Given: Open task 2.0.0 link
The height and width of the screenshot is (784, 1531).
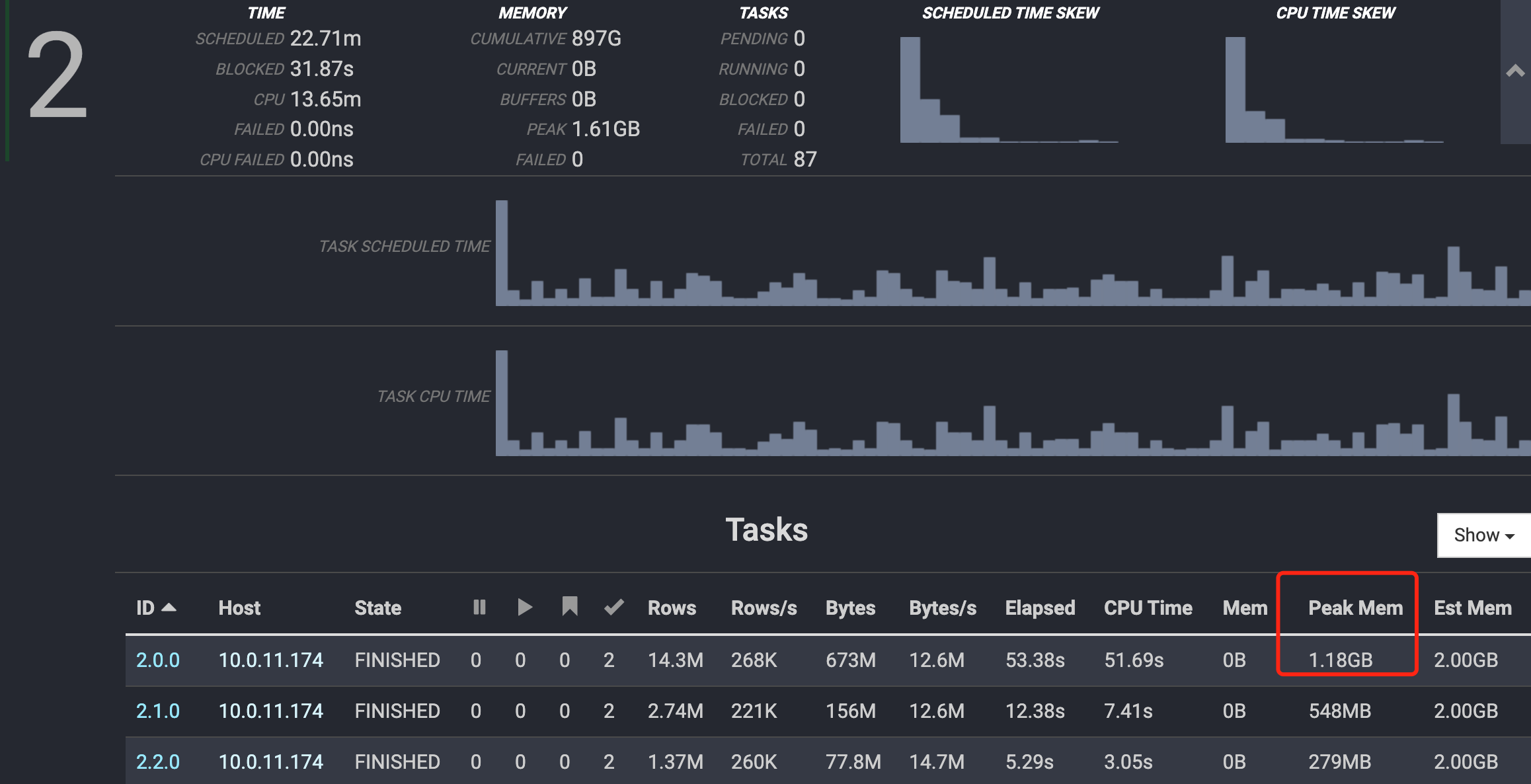Looking at the screenshot, I should click(x=157, y=660).
